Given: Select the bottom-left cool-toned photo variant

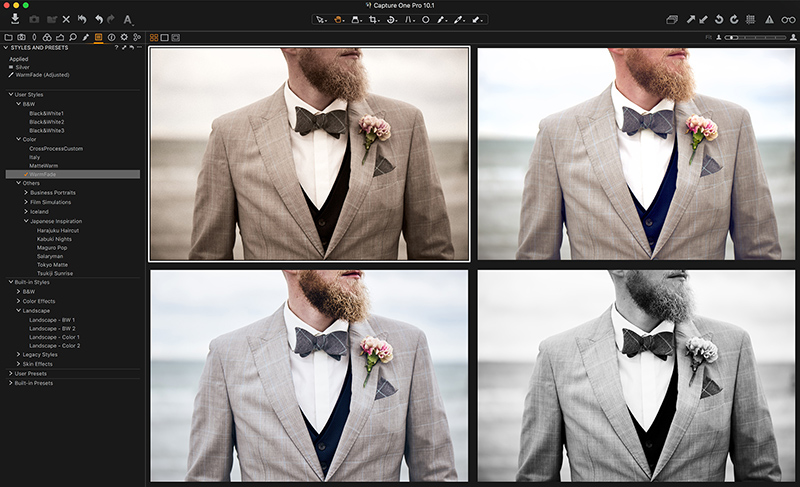Looking at the screenshot, I should tap(309, 376).
